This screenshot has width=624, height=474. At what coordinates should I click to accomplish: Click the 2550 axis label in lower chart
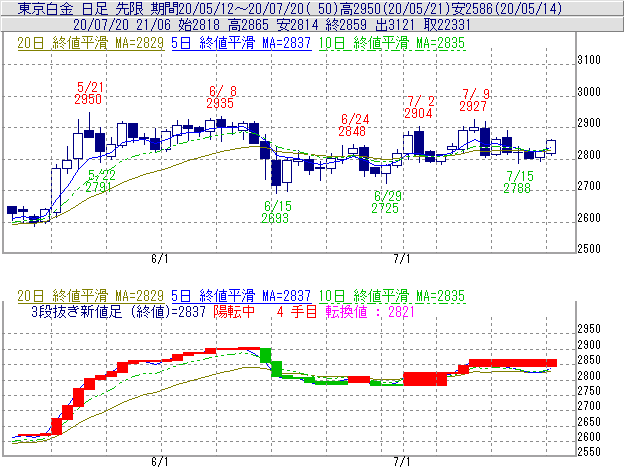point(589,452)
